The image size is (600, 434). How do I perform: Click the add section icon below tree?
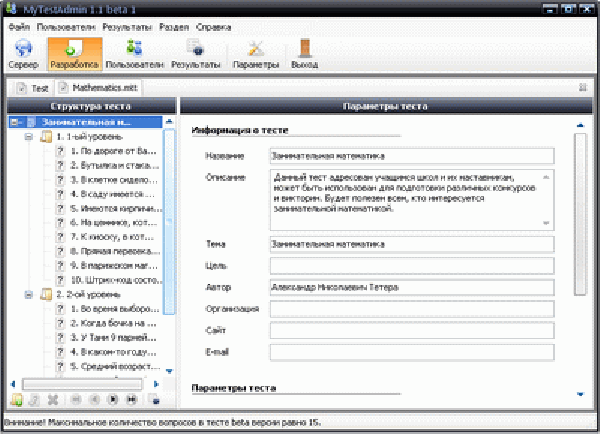coord(16,400)
